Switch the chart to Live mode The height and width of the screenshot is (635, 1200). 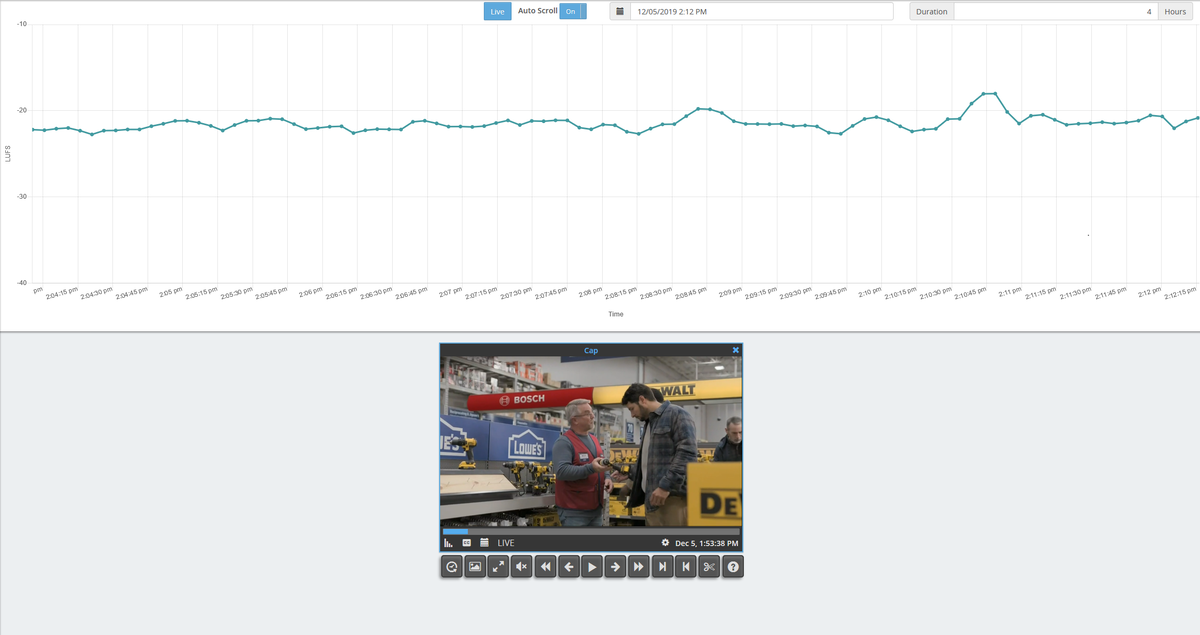coord(497,11)
